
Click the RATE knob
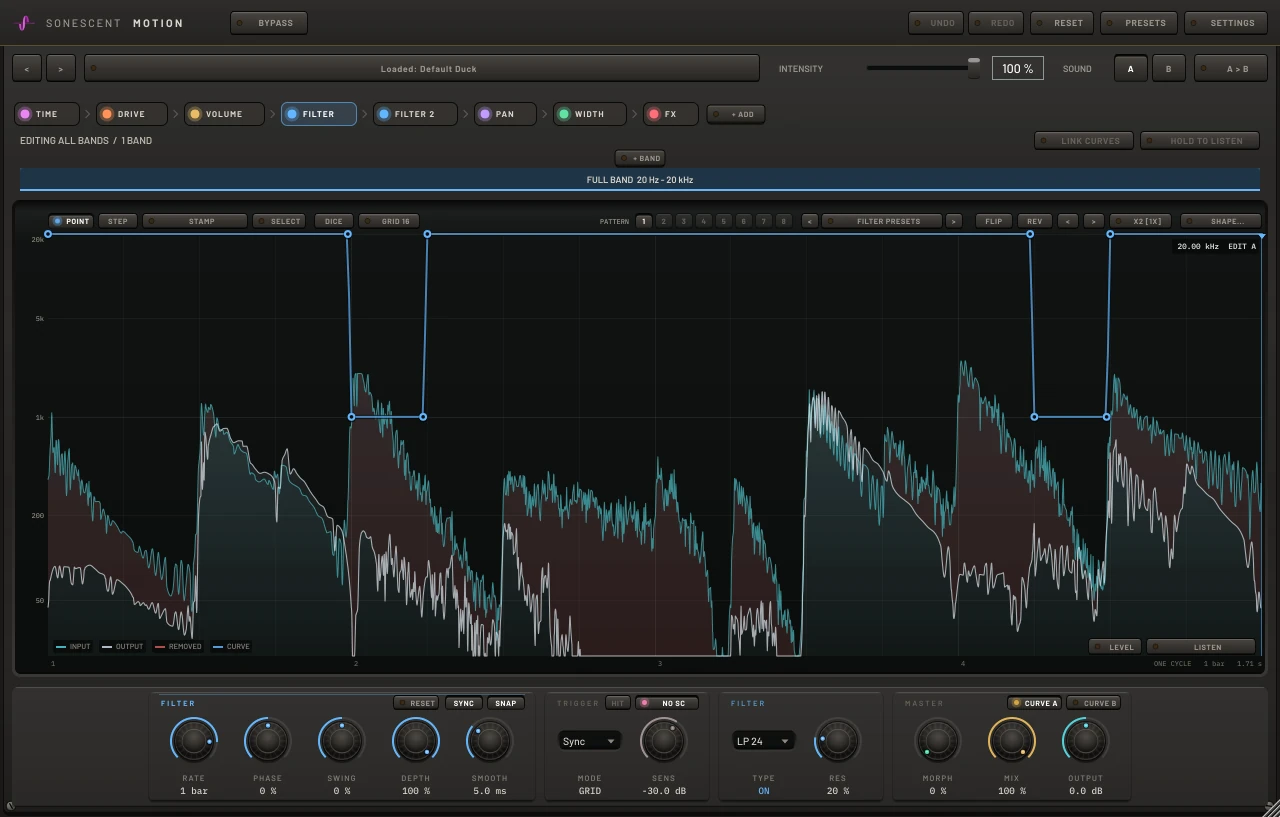coord(193,741)
